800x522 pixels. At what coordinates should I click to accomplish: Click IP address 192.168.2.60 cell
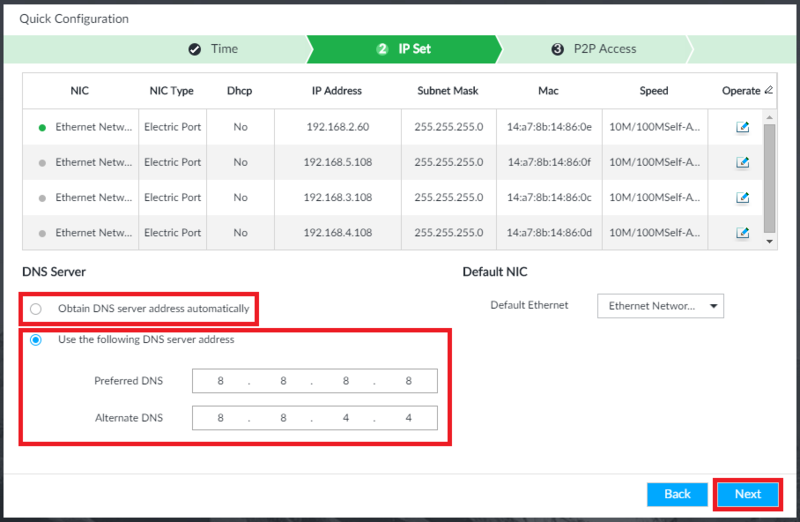338,127
